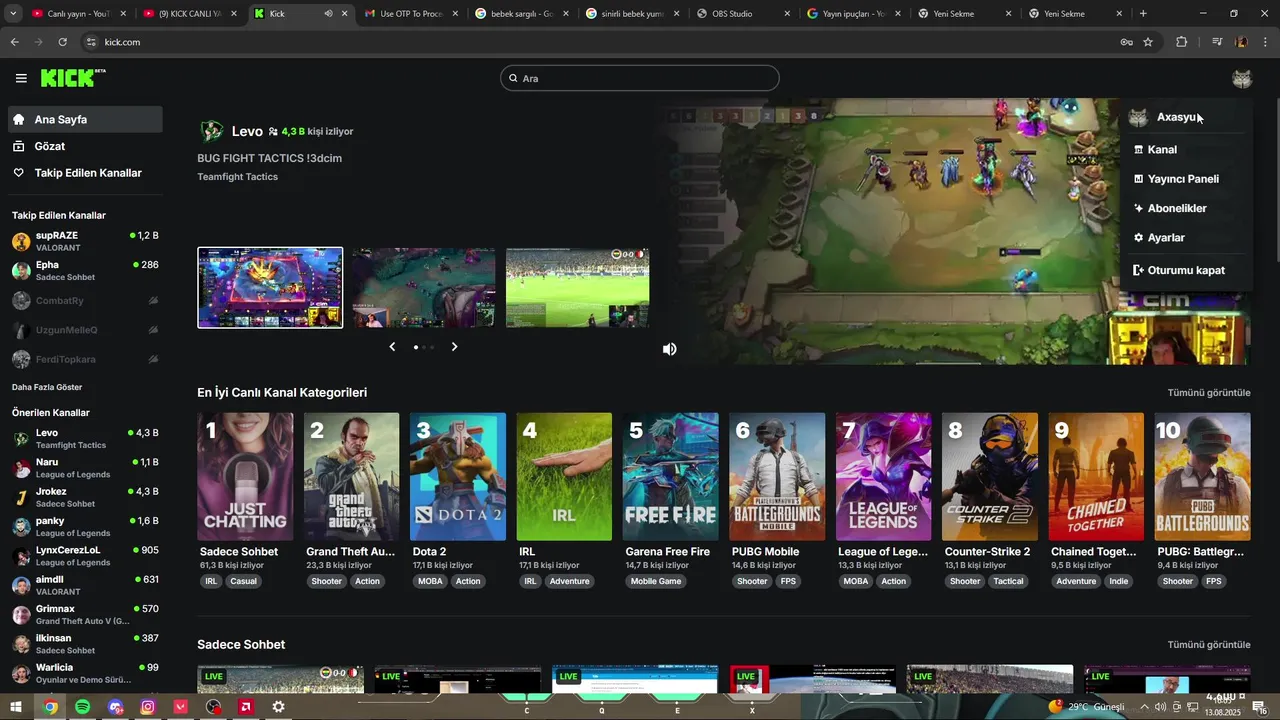Open a new browser tab with plus
The width and height of the screenshot is (1280, 720).
tap(1143, 14)
